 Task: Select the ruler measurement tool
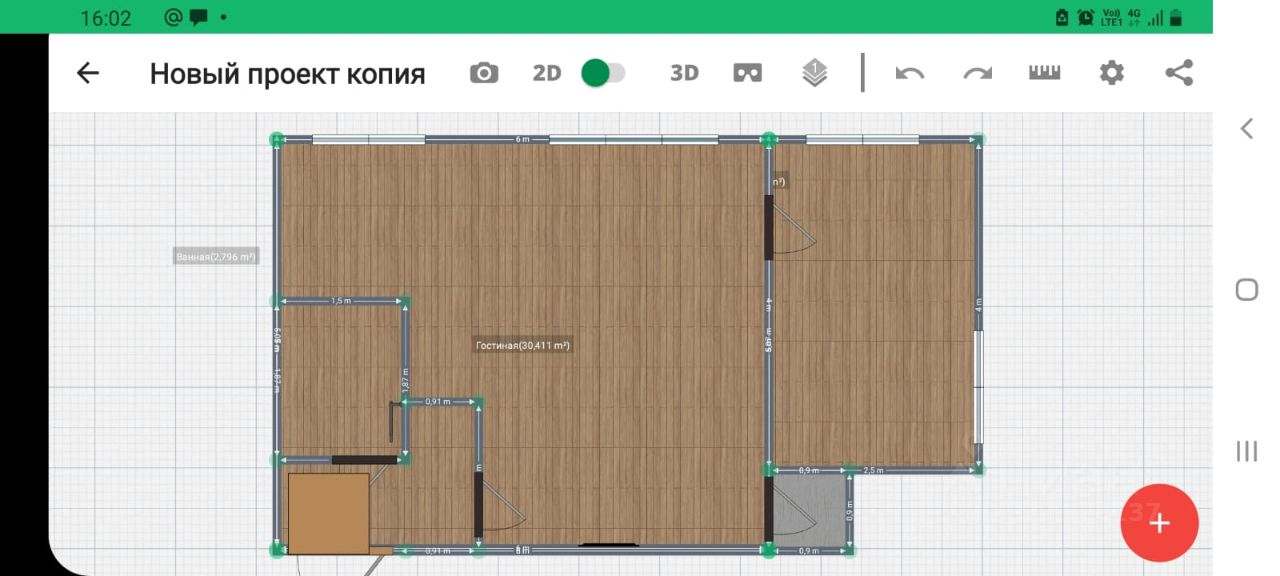[1044, 73]
